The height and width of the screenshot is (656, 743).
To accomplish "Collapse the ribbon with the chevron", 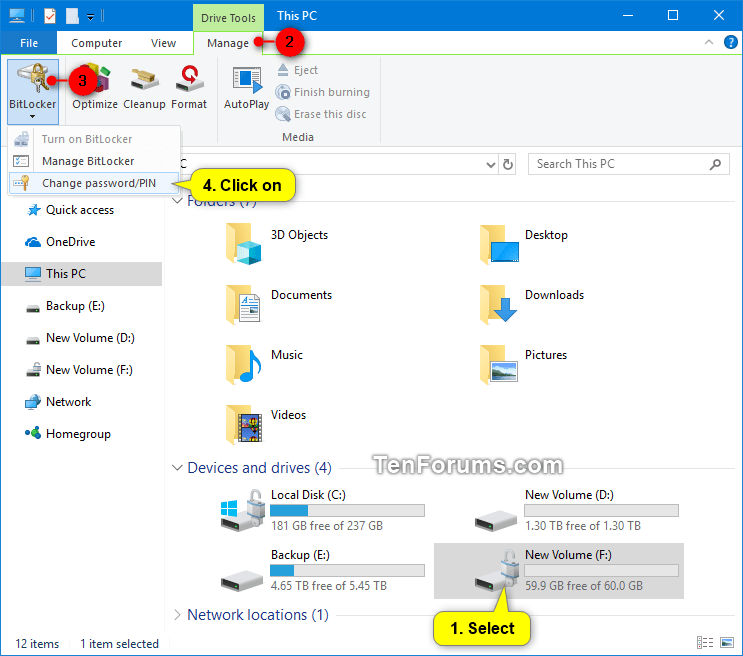I will coord(709,42).
